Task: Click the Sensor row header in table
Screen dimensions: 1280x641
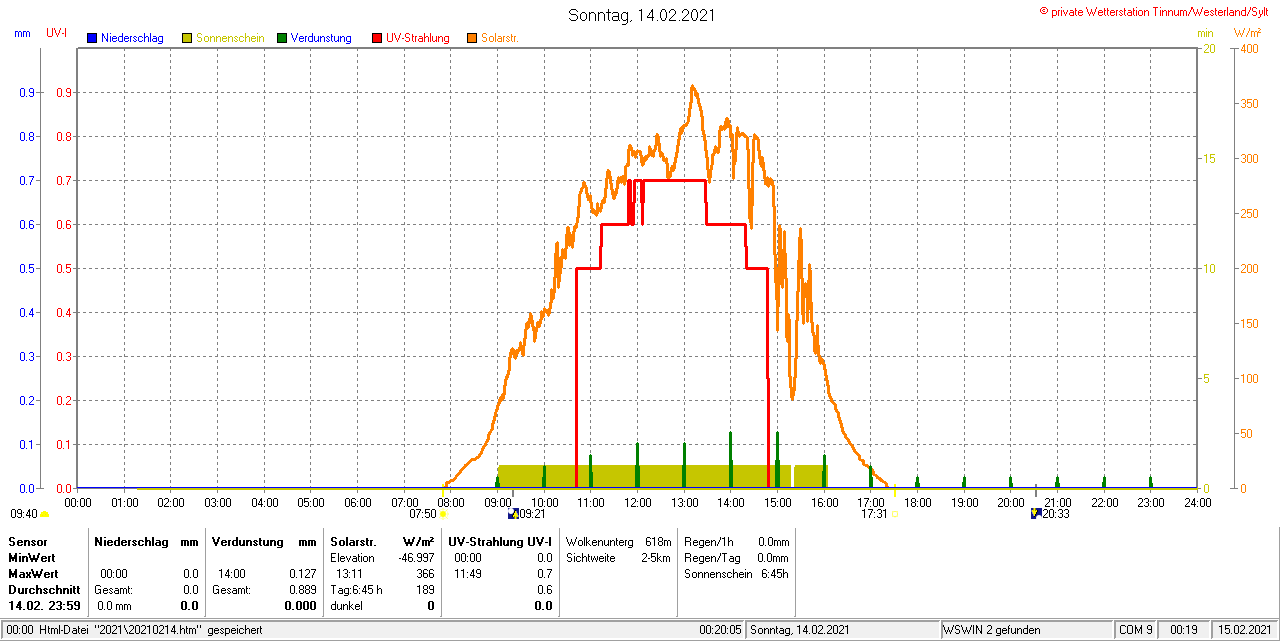Action: click(27, 541)
